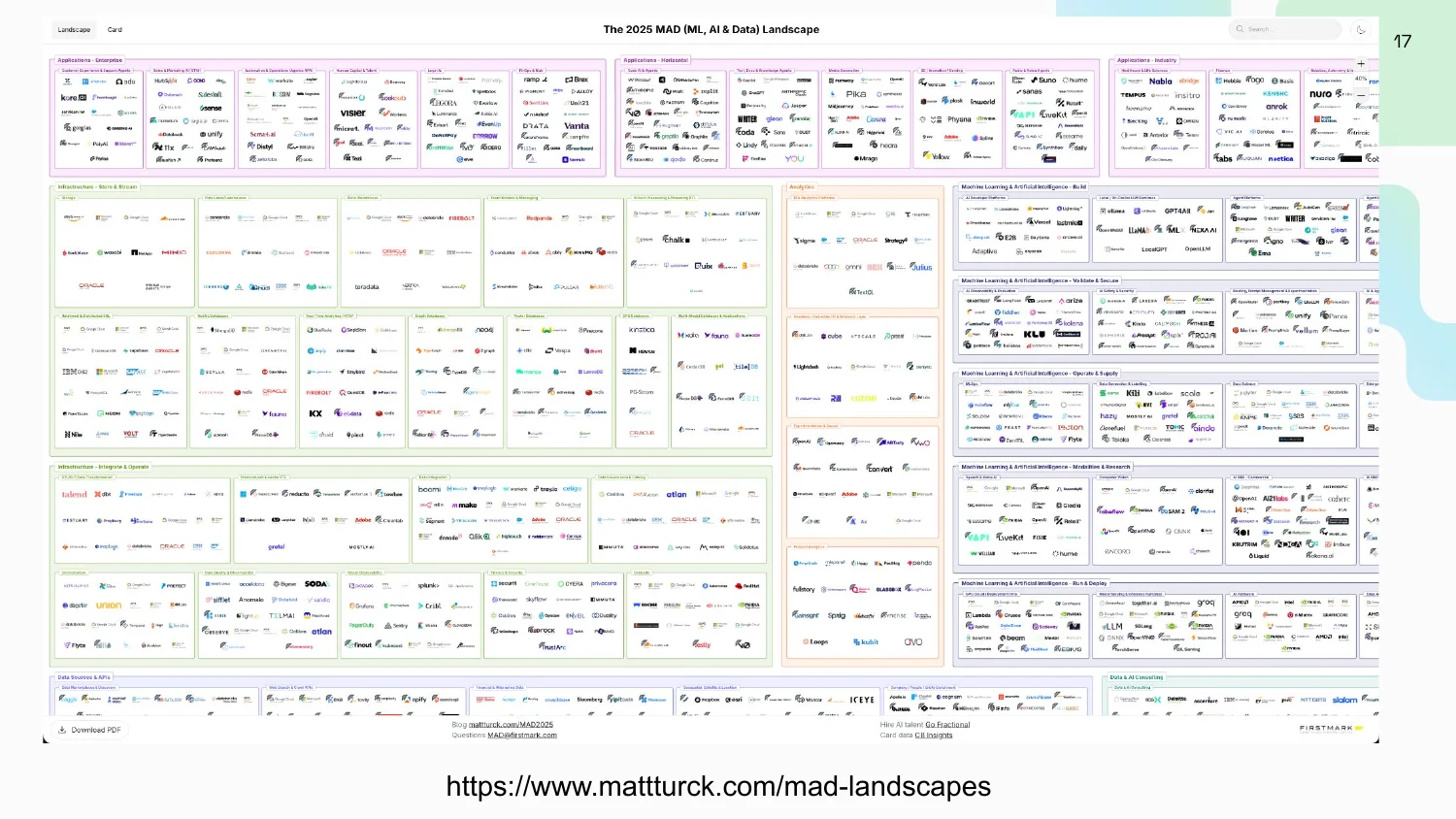Select the Adaptive logo
This screenshot has height=819, width=1456.
click(984, 251)
